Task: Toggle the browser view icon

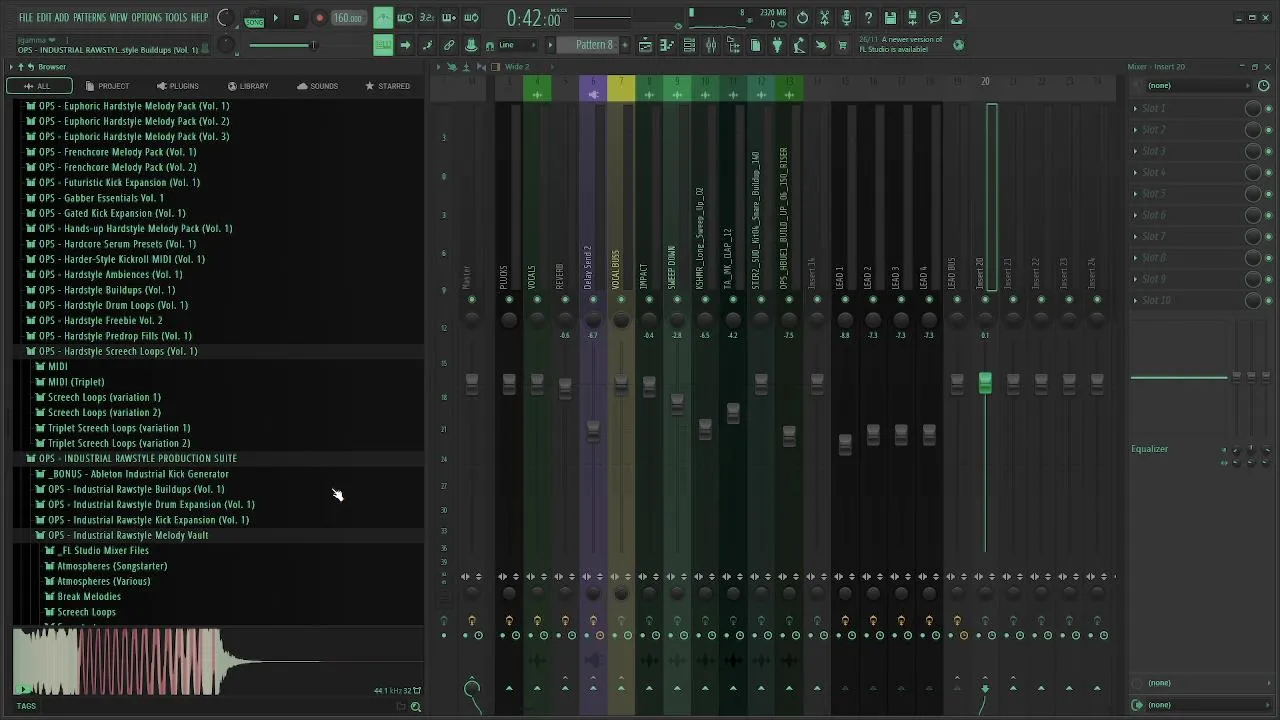Action: pyautogui.click(x=733, y=45)
